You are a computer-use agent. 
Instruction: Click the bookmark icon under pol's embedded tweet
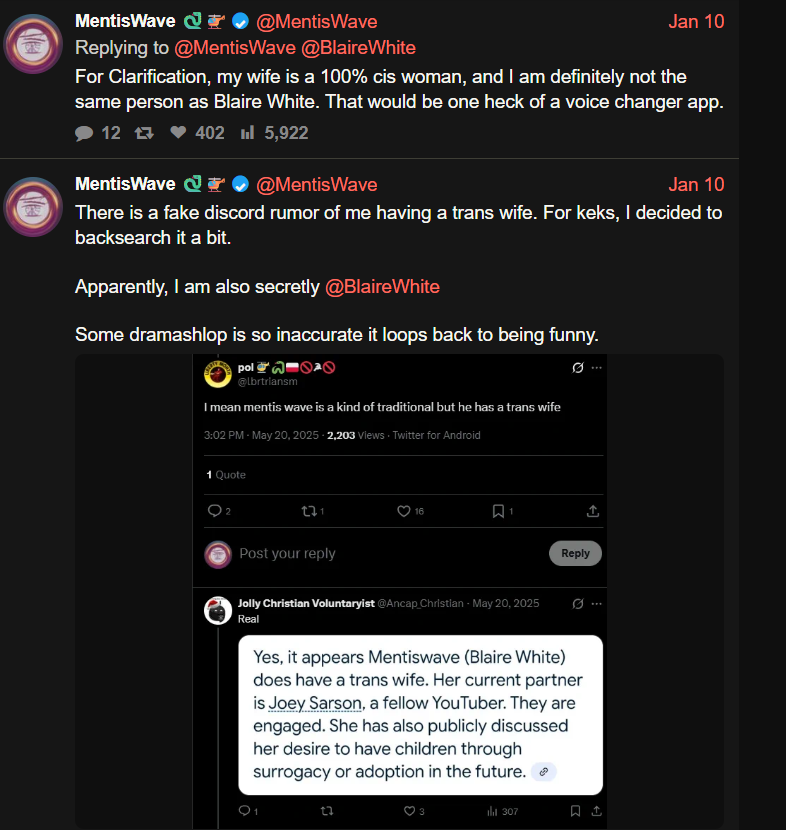point(498,511)
